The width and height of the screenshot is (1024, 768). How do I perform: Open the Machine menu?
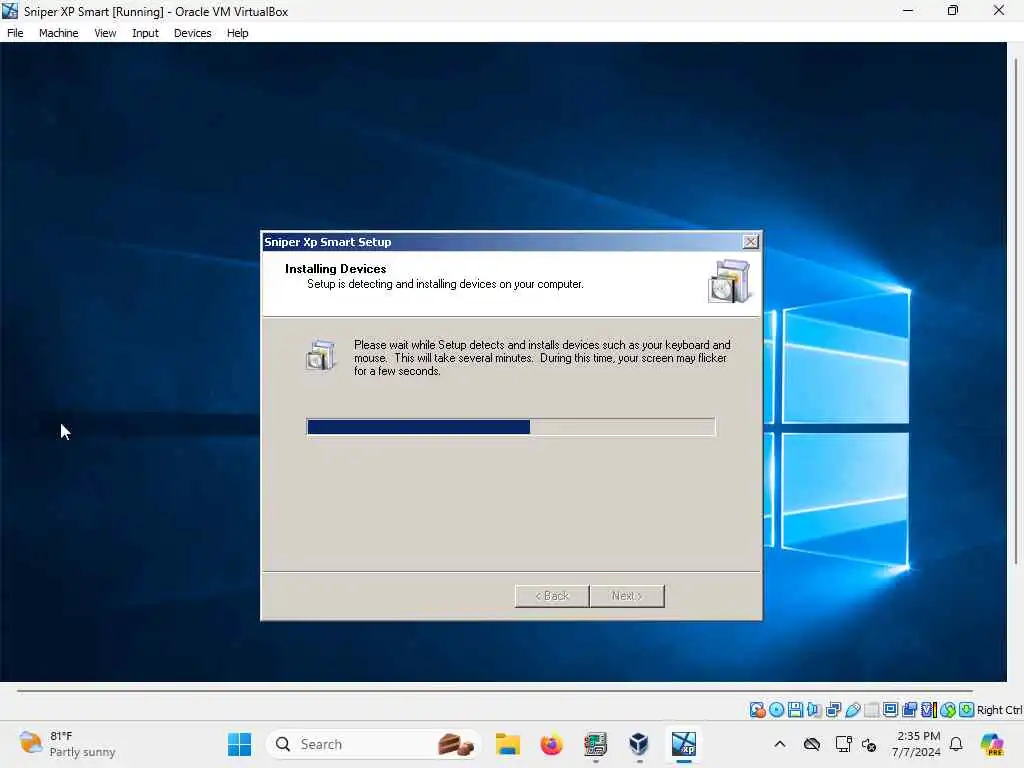coord(58,33)
